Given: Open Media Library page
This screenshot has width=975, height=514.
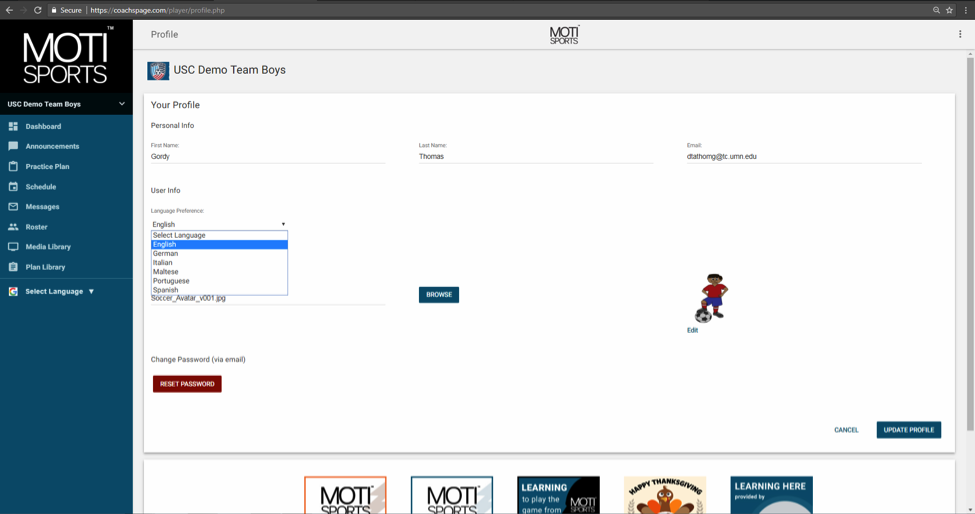Looking at the screenshot, I should (48, 247).
